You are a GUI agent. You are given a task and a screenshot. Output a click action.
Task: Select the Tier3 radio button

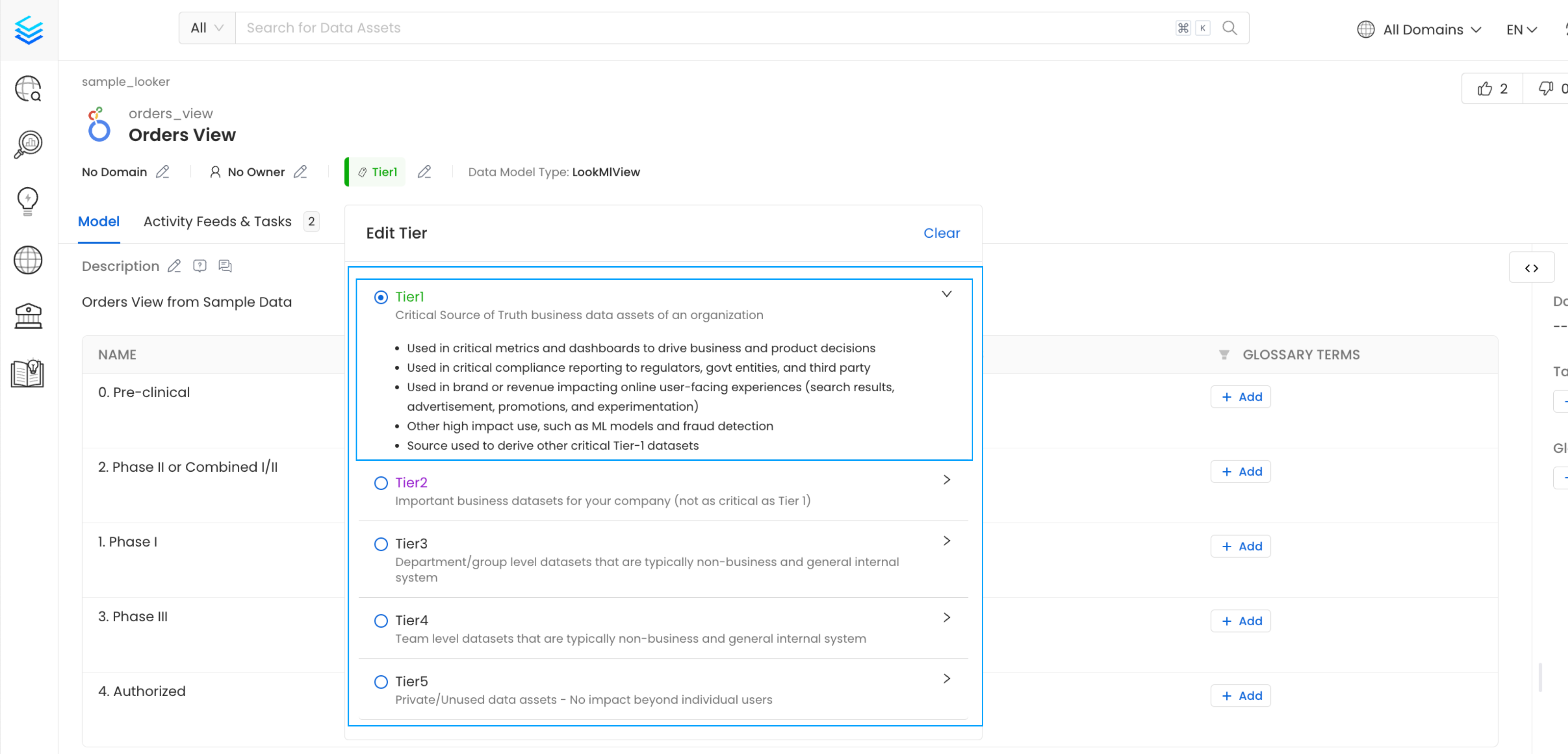tap(381, 543)
